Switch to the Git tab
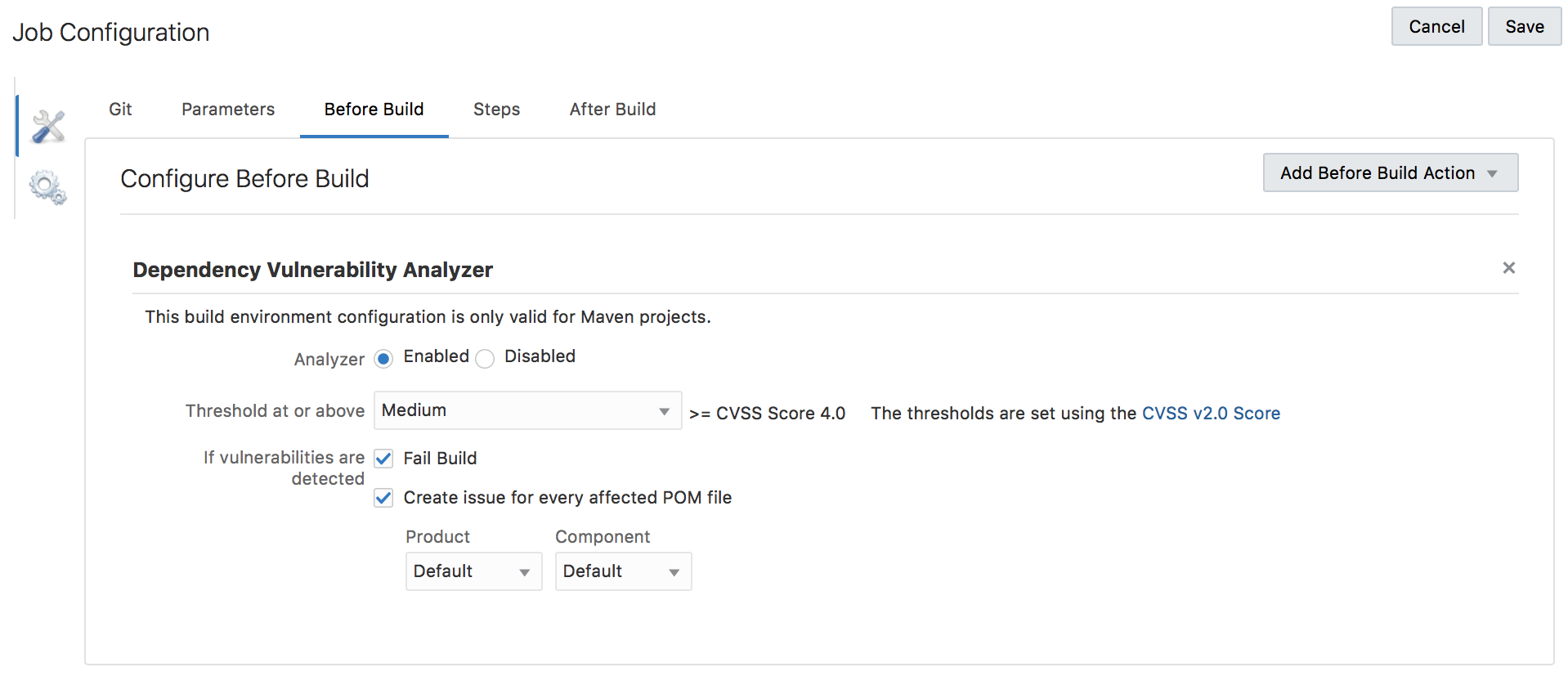The width and height of the screenshot is (1568, 685). tap(120, 110)
